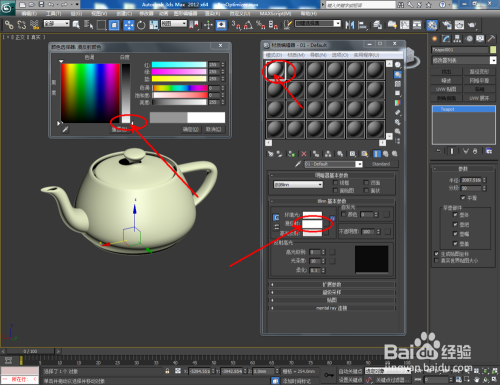This screenshot has width=500, height=385.
Task: Open Render Setup from main toolbar
Action: (446, 25)
